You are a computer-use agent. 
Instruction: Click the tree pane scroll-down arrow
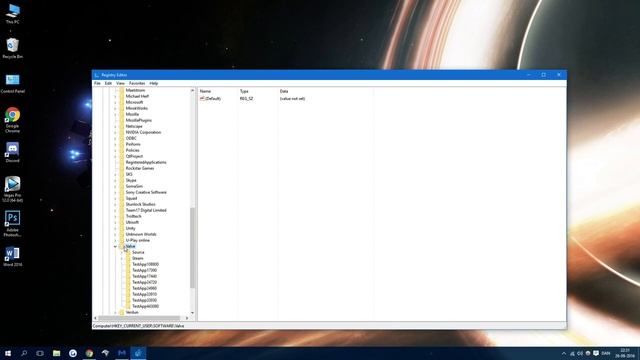click(192, 313)
